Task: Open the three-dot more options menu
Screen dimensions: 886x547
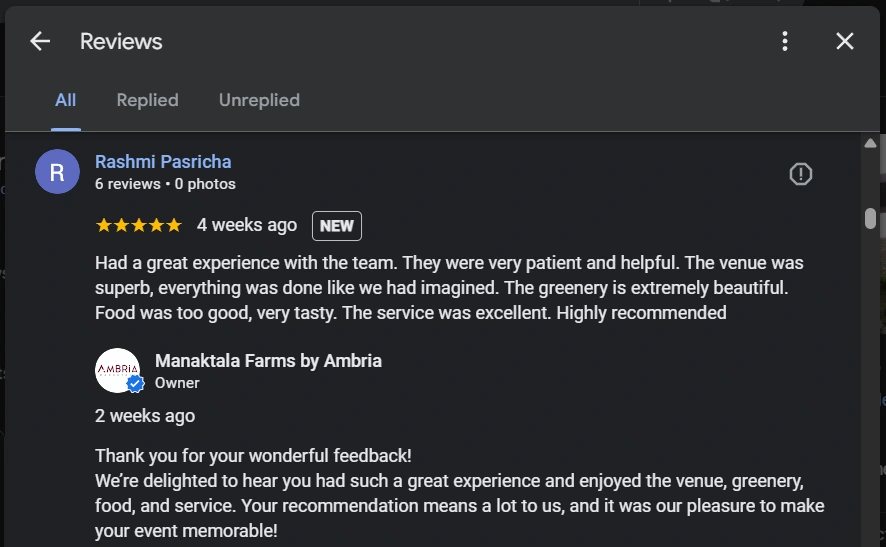Action: tap(785, 41)
